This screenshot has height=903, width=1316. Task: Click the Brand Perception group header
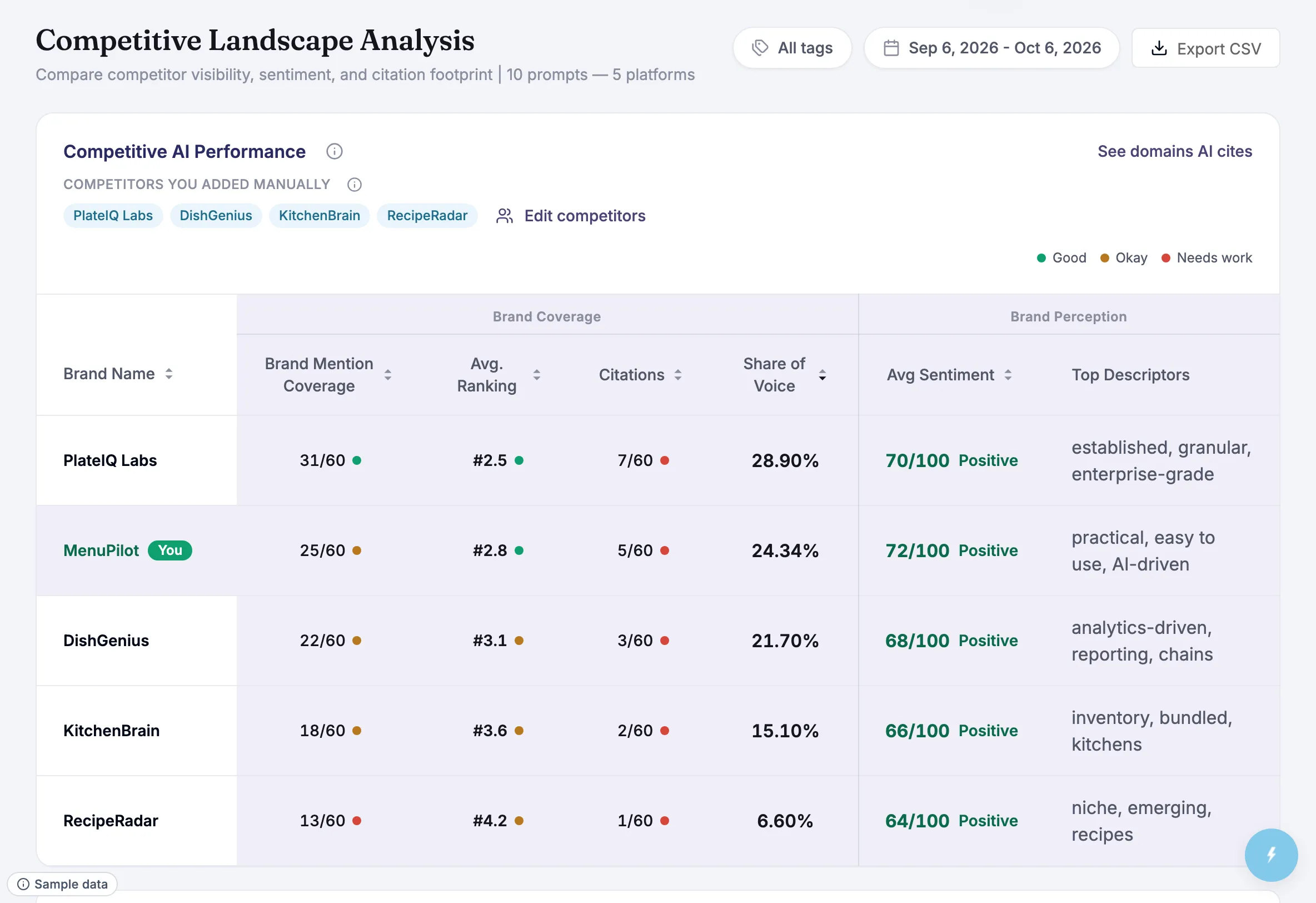[x=1069, y=316]
